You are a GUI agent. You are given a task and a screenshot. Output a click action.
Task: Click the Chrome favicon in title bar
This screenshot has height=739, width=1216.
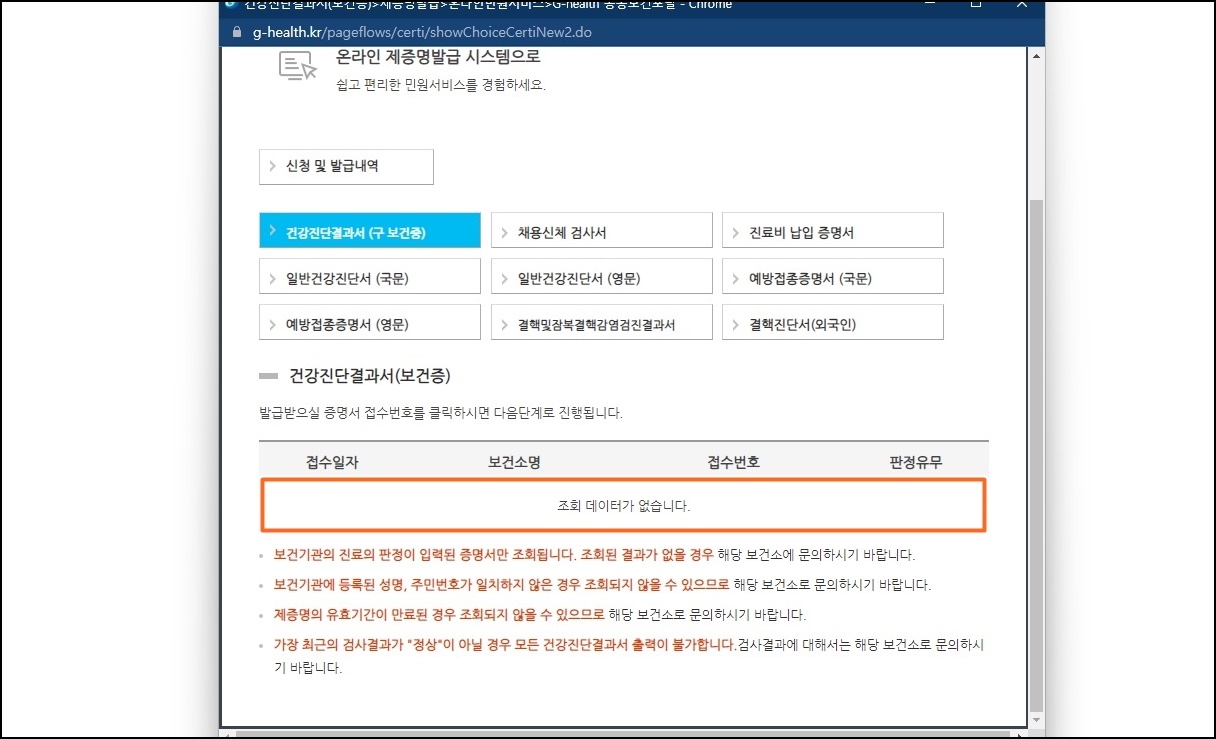pos(232,4)
